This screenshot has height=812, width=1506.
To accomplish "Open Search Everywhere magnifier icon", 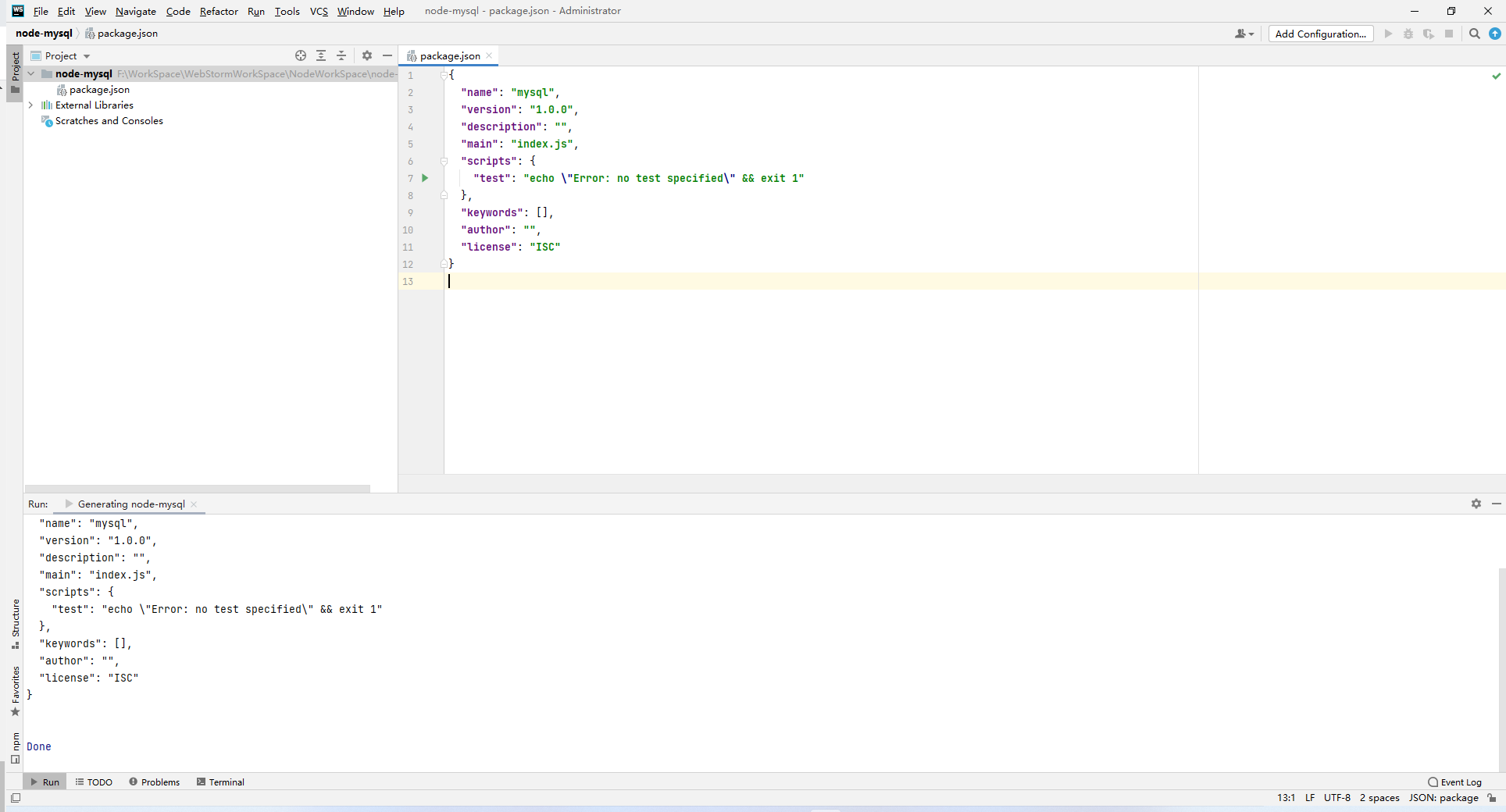I will click(x=1474, y=34).
